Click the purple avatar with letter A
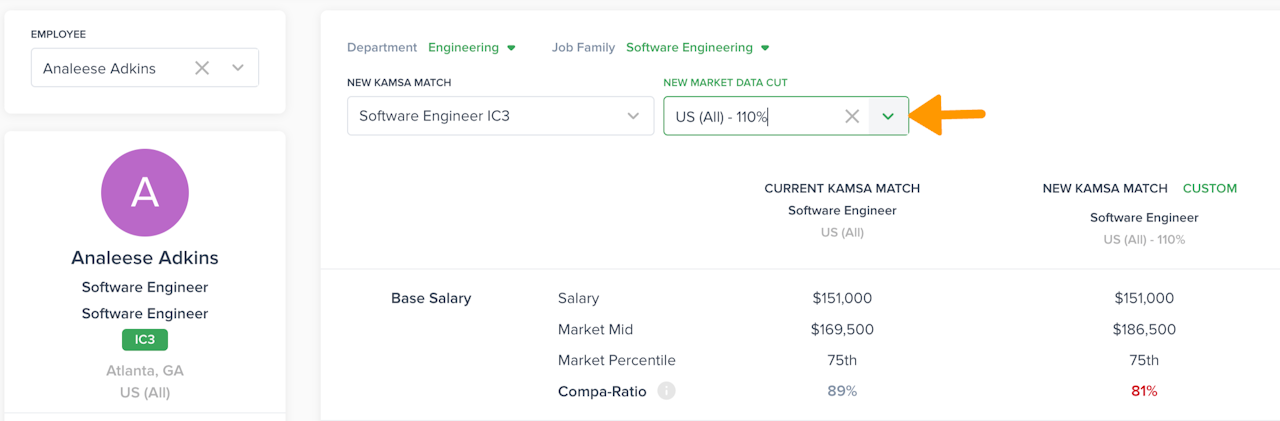This screenshot has width=1280, height=421. coord(145,193)
